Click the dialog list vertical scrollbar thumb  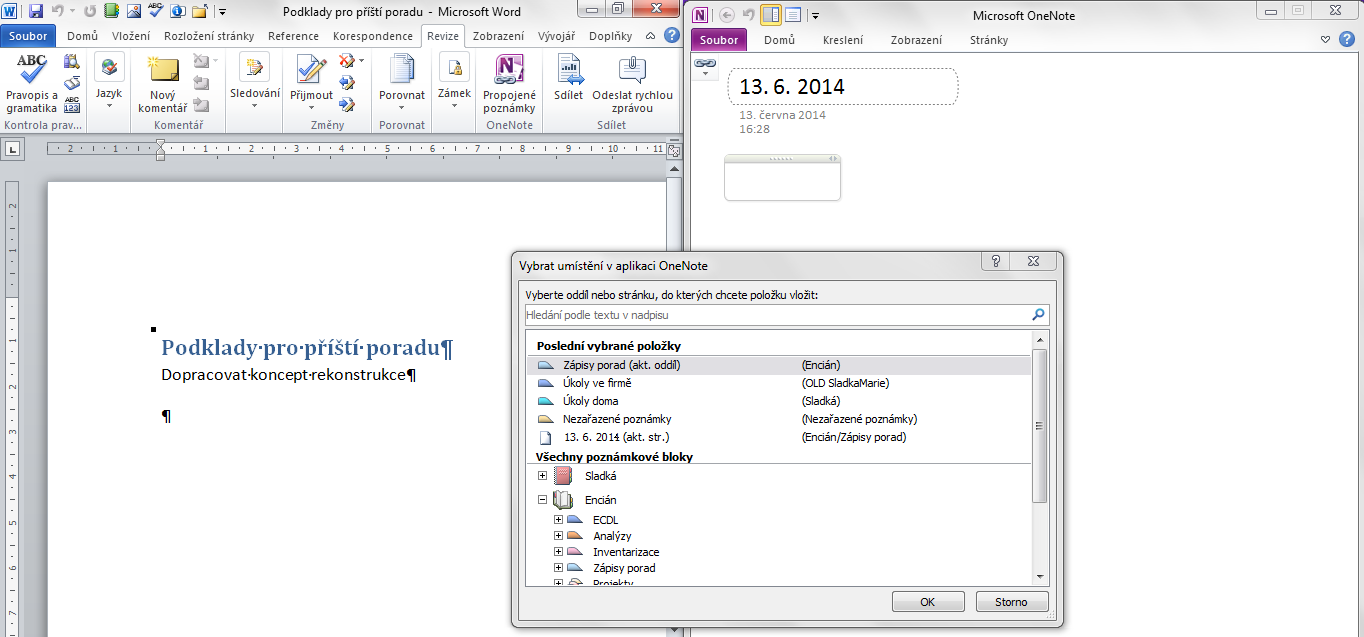point(1040,425)
